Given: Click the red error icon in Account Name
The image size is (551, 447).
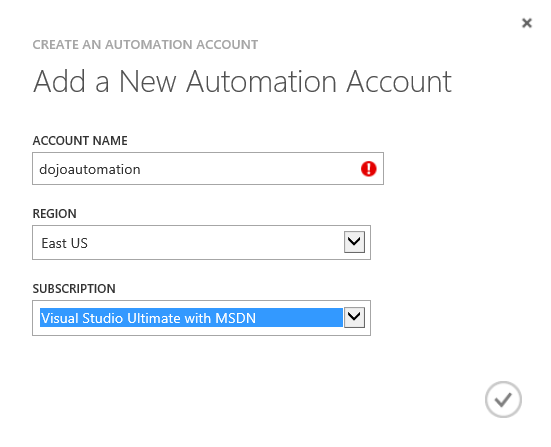Looking at the screenshot, I should point(368,169).
